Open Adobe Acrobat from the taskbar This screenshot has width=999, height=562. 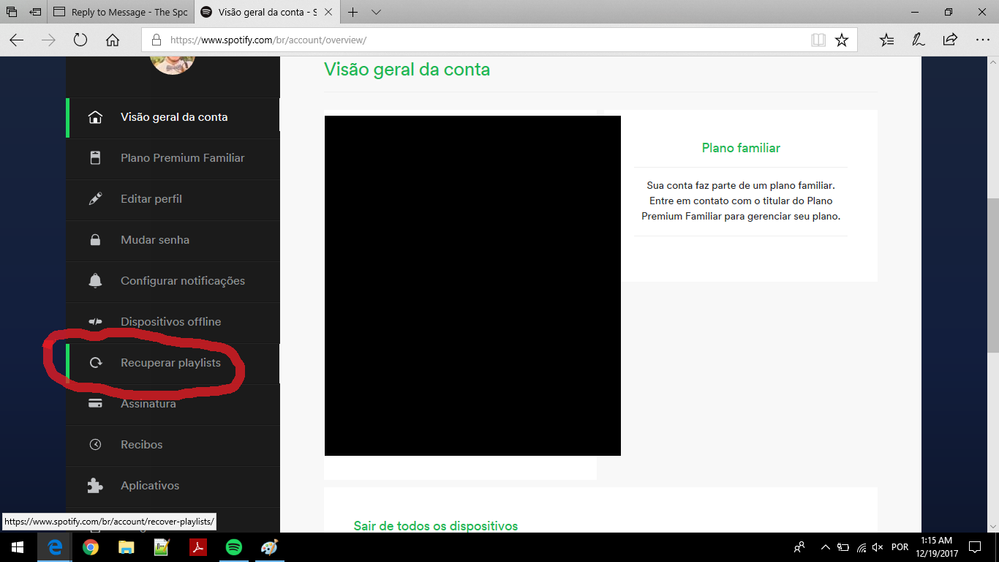tap(198, 547)
